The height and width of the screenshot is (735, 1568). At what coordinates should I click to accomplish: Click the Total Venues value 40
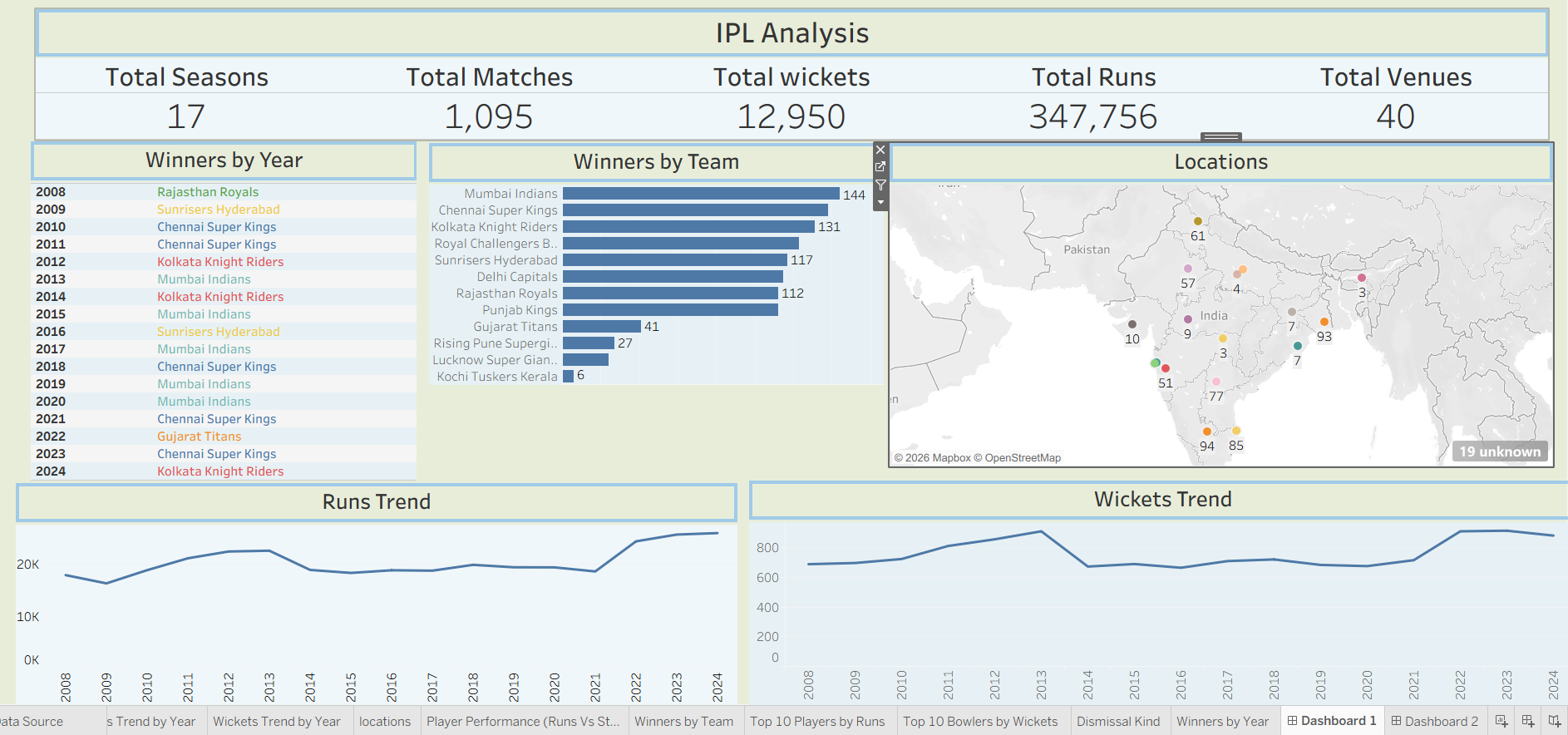[x=1395, y=116]
